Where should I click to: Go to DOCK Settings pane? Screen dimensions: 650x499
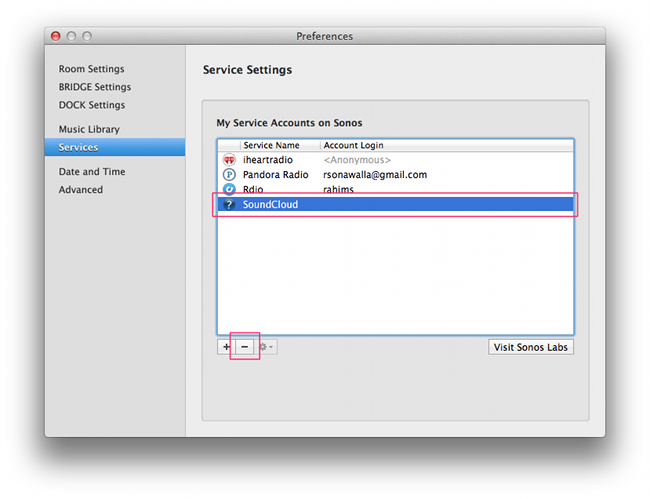point(91,105)
